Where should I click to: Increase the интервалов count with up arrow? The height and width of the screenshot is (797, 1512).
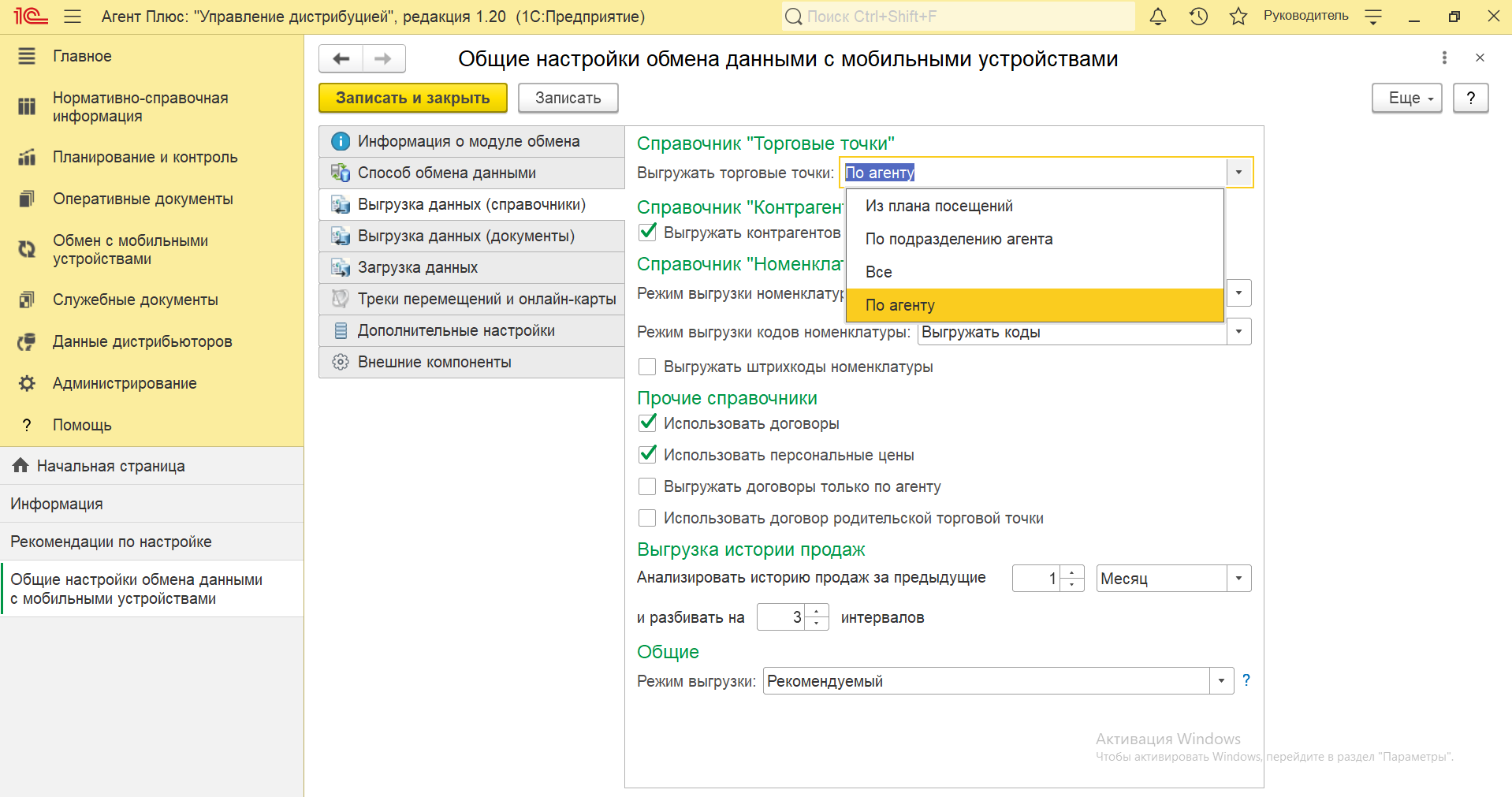point(817,611)
